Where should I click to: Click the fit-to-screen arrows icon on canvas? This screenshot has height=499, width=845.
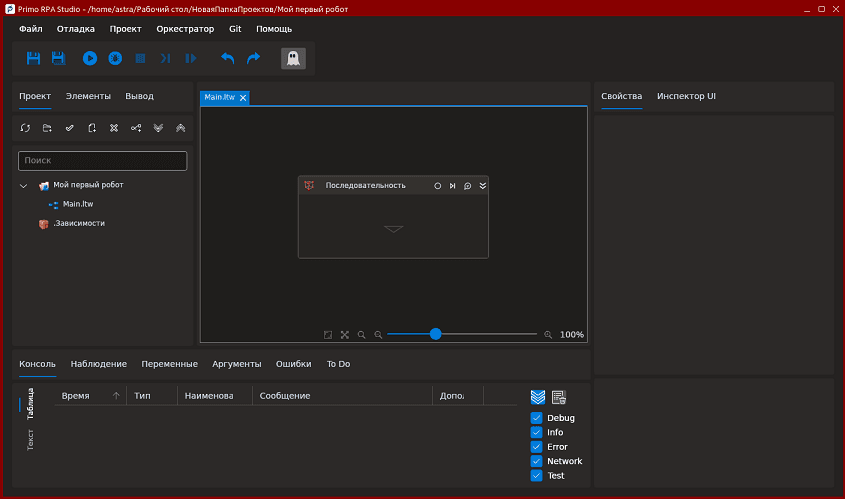(x=345, y=335)
